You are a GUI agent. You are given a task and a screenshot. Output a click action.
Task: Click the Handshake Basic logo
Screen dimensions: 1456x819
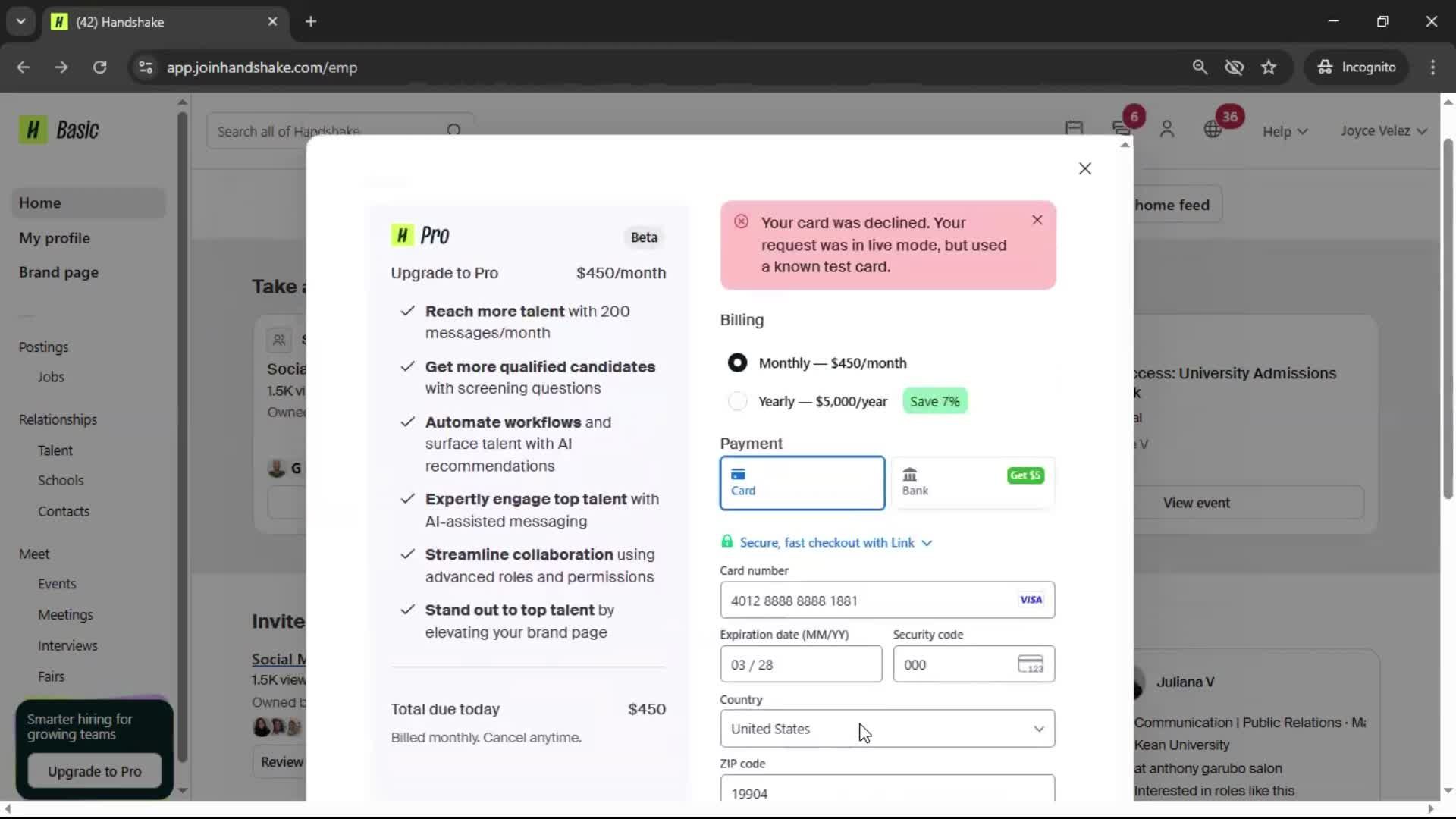coord(59,130)
